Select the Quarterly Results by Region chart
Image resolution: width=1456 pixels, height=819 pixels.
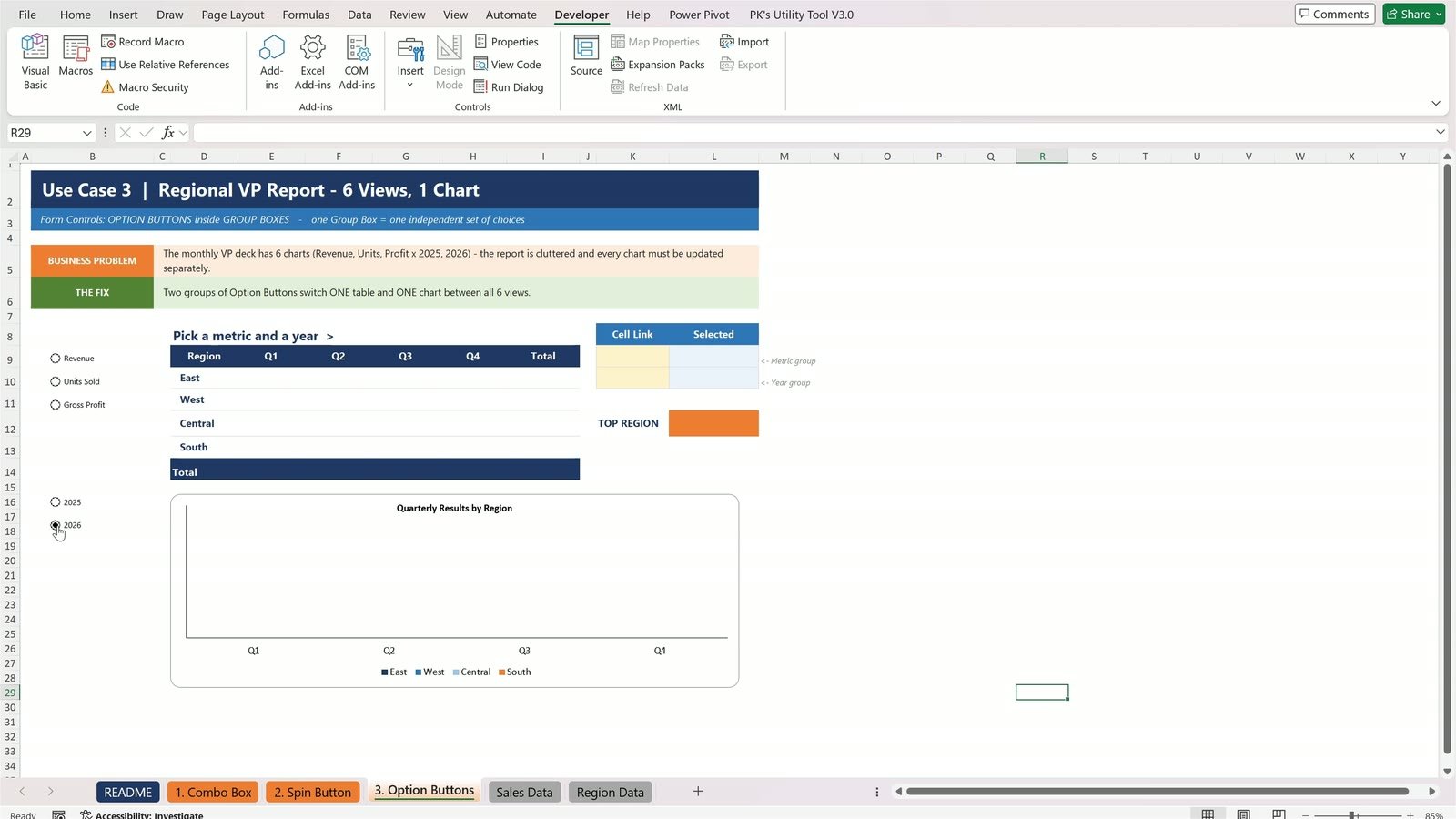tap(454, 591)
